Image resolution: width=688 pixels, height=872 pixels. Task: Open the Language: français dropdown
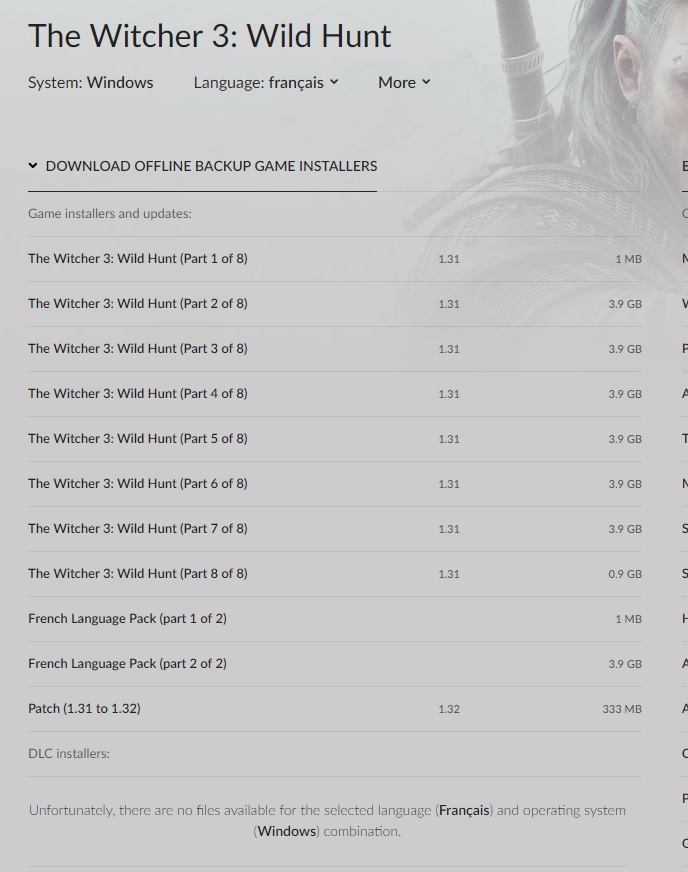(x=266, y=82)
